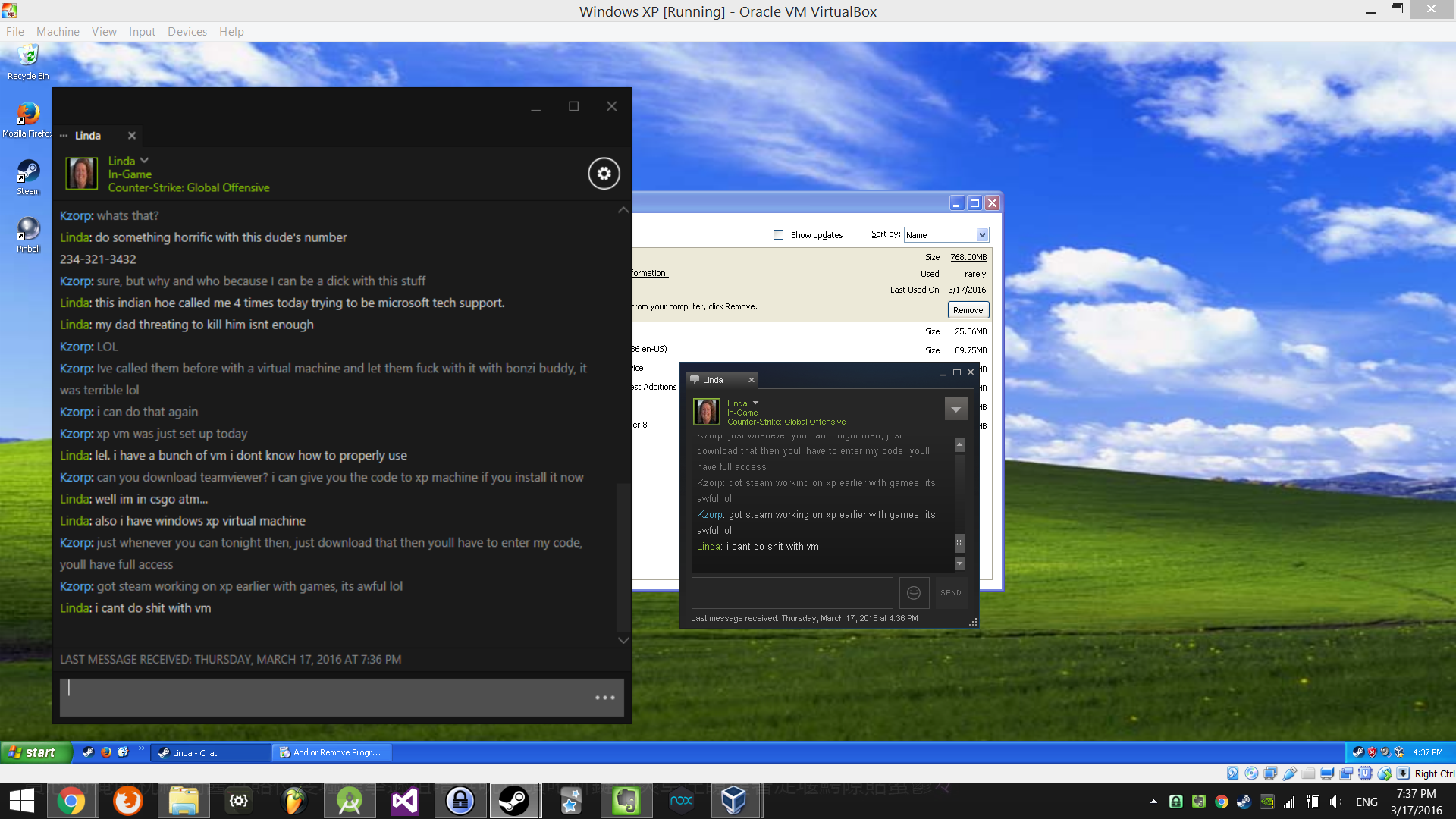Switch to Add or Remove Programs taskbar button
This screenshot has width=1456, height=819.
[332, 752]
